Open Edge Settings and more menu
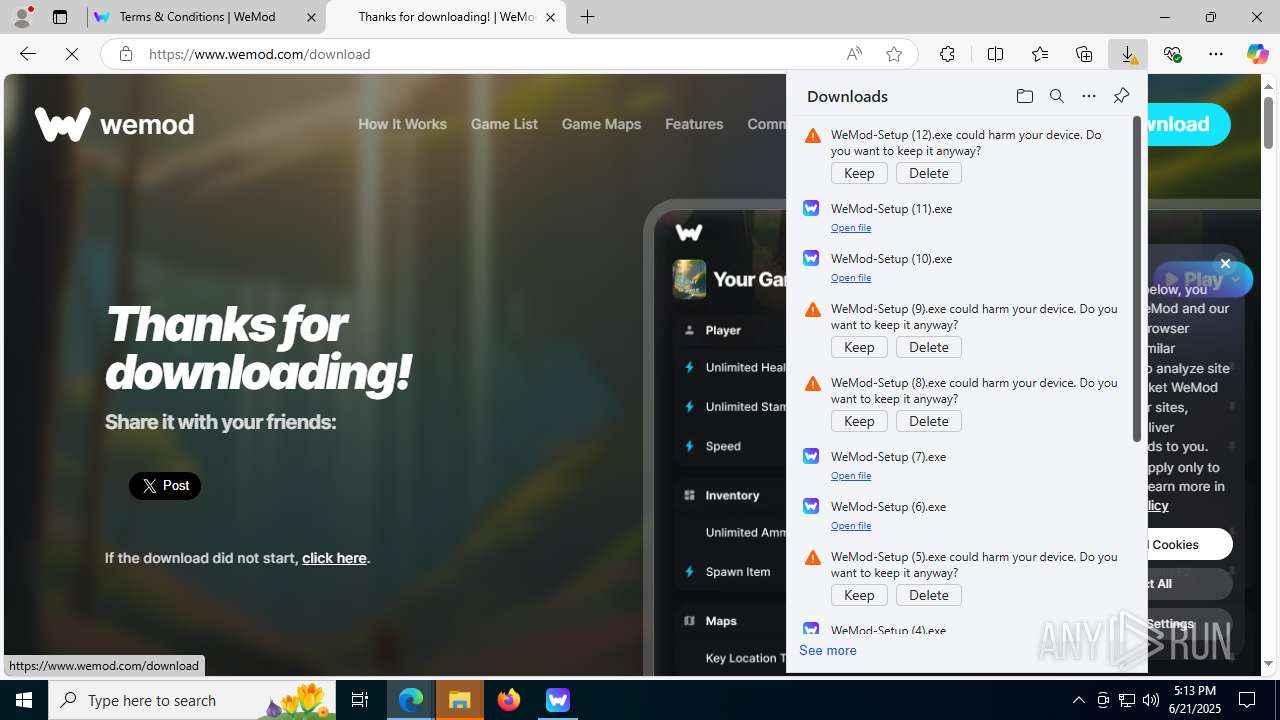This screenshot has width=1280, height=720. tap(1216, 54)
